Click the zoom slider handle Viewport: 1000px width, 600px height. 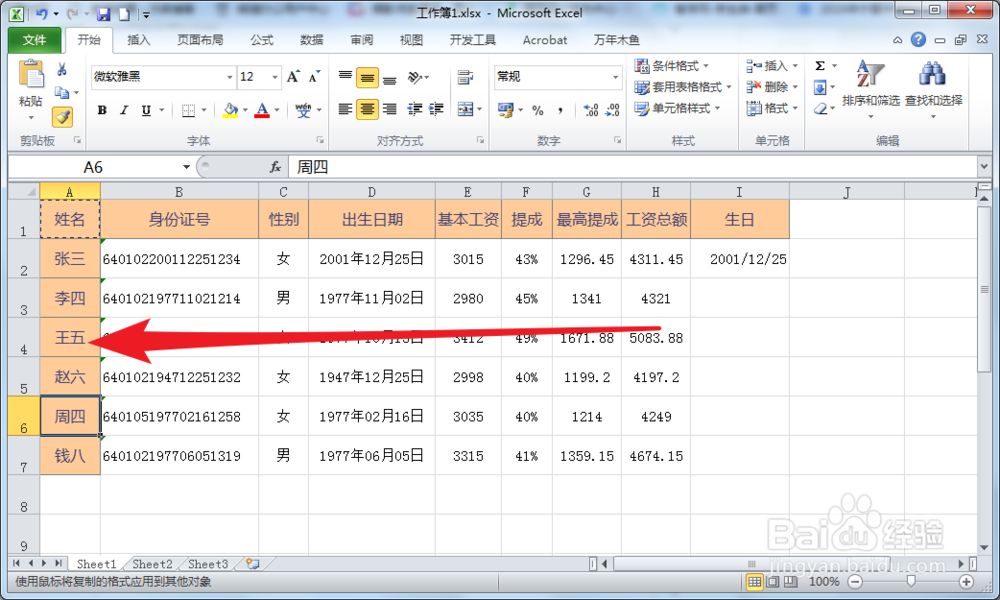[x=911, y=582]
